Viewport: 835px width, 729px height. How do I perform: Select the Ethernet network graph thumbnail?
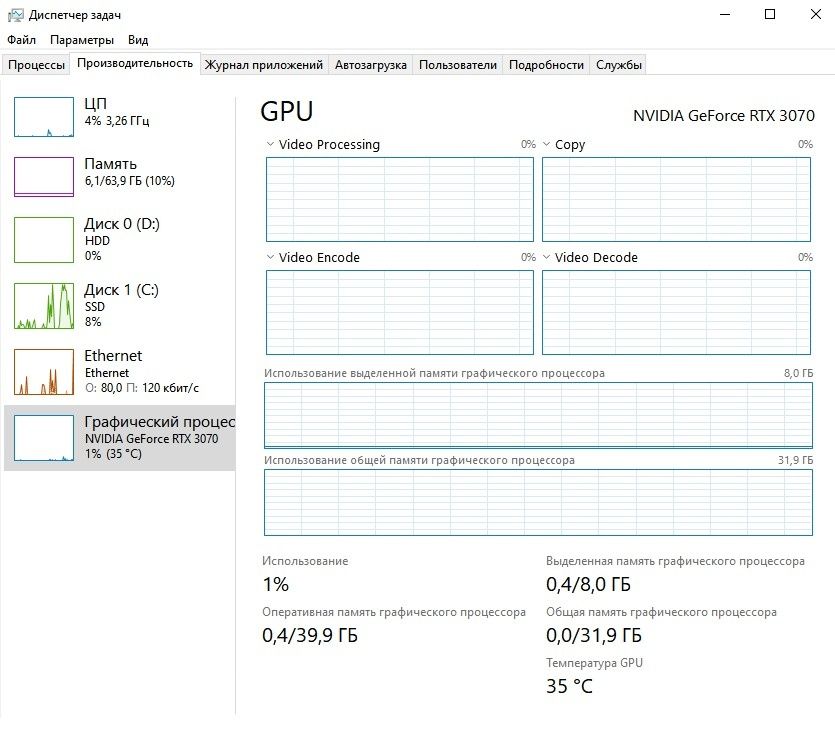click(44, 372)
